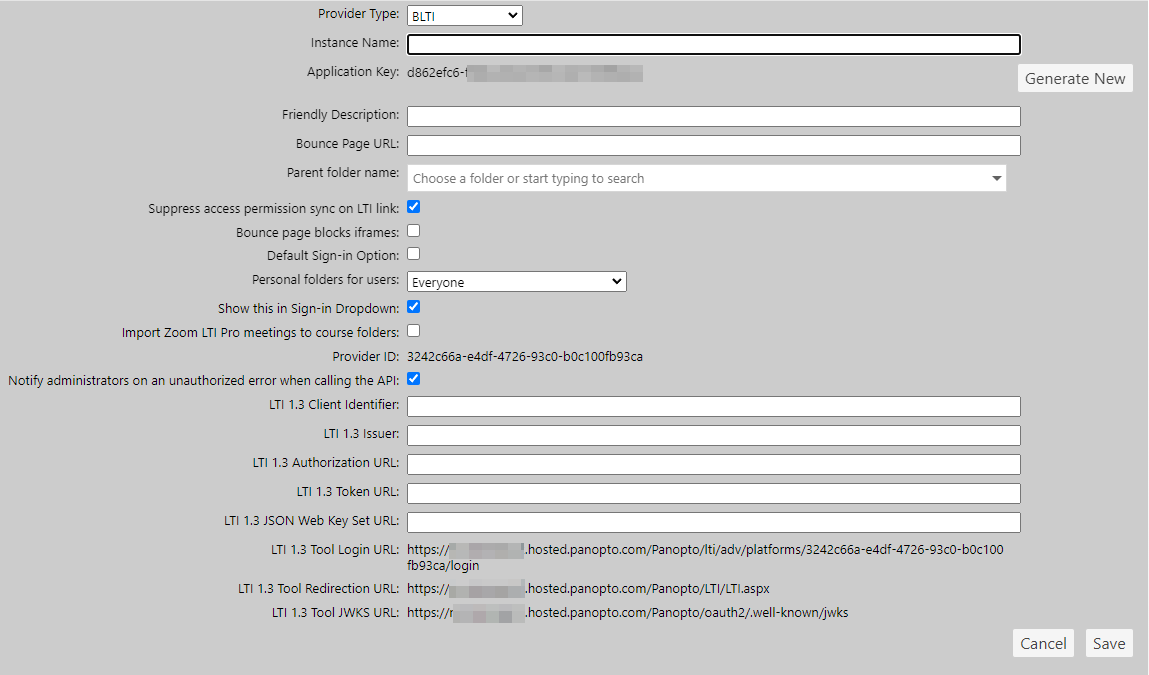Click the Cancel button
The image size is (1149, 675).
[1043, 643]
